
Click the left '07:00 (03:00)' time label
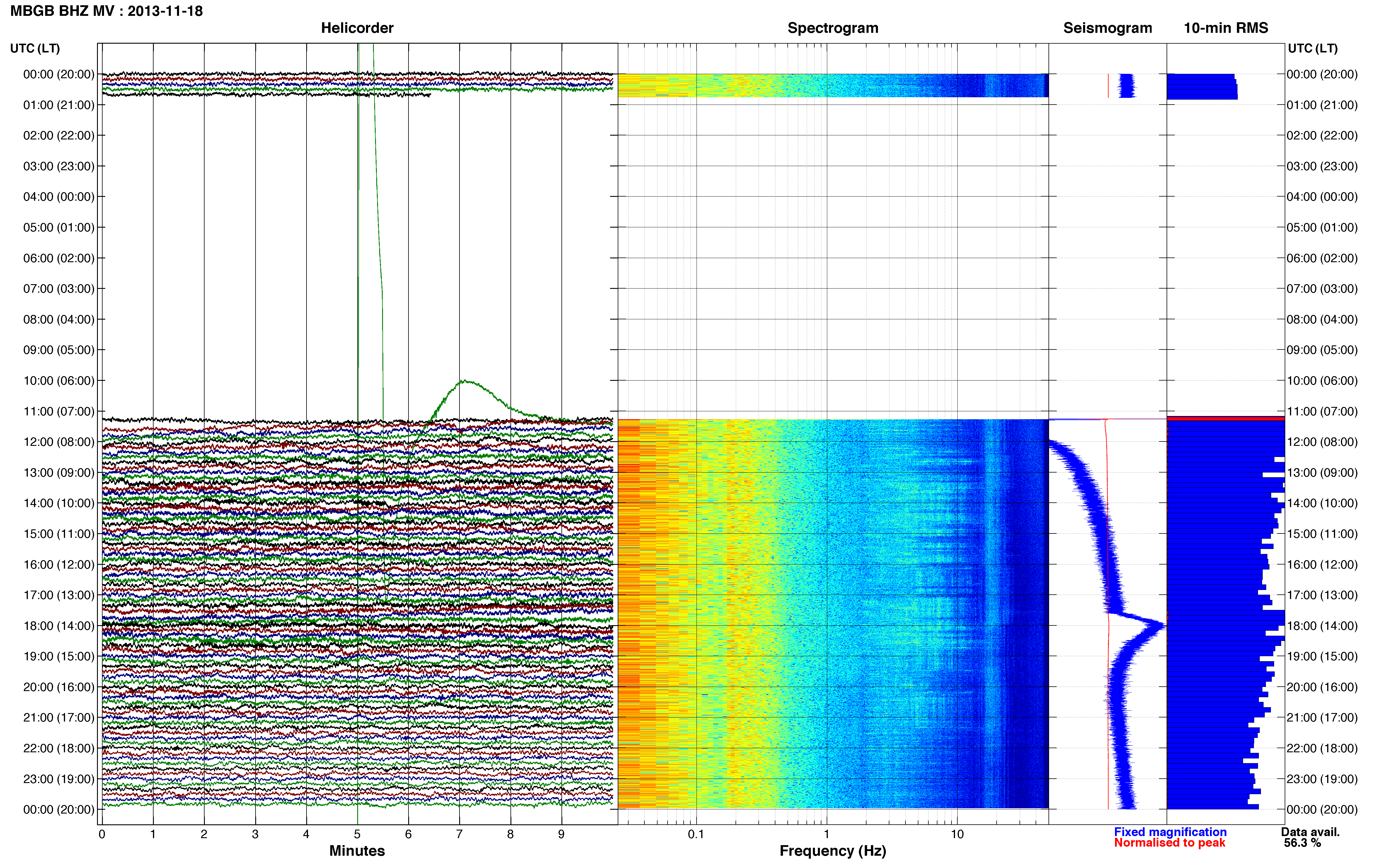(59, 288)
